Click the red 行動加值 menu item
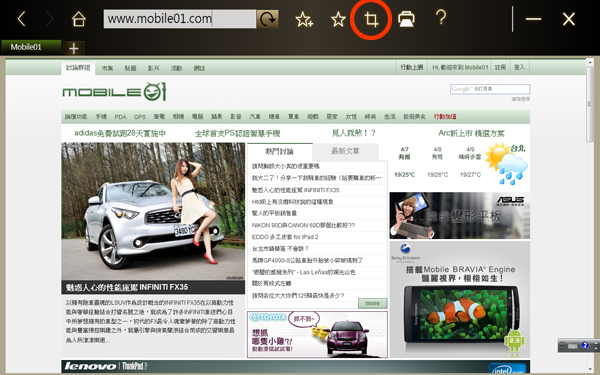Image resolution: width=600 pixels, height=375 pixels. [x=445, y=116]
